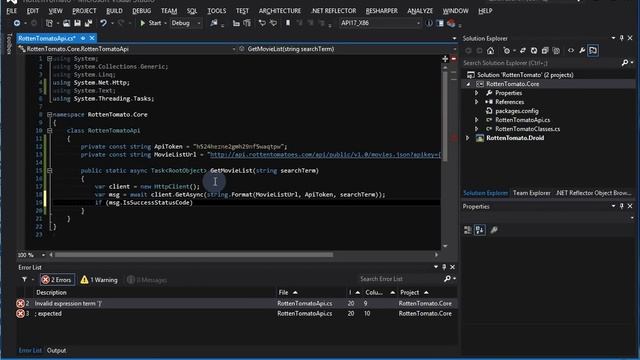The height and width of the screenshot is (360, 640).
Task: Open the ARCHITECTURE menu
Action: click(x=280, y=11)
